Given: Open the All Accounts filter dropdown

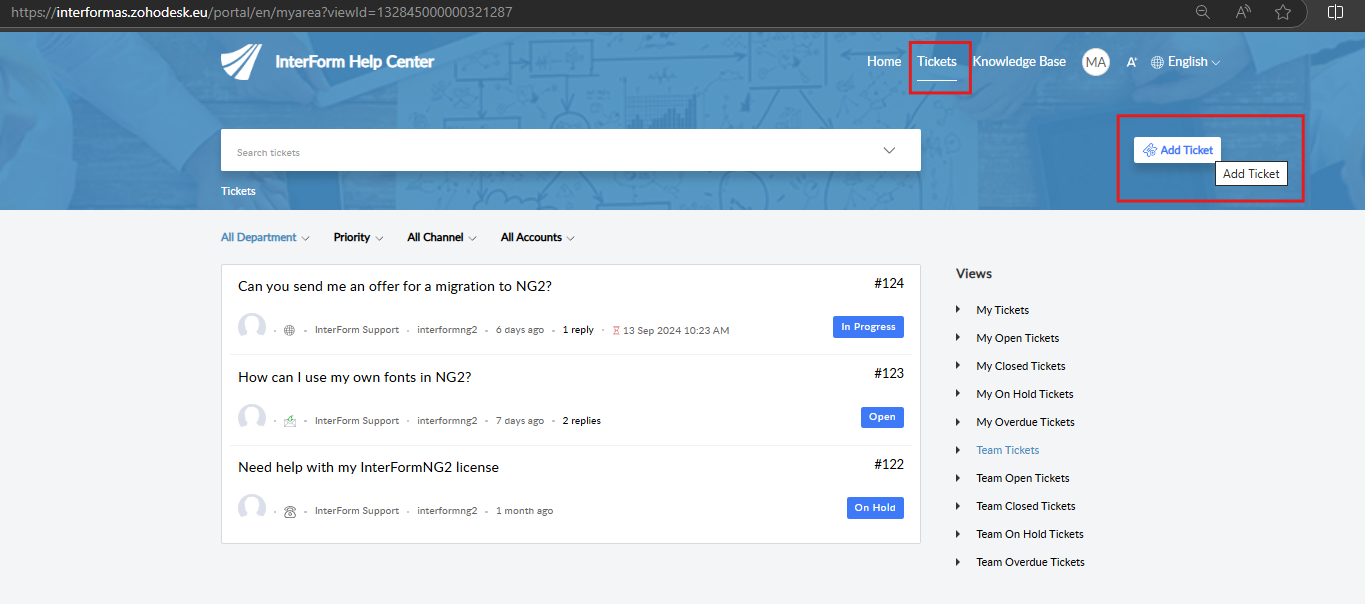Looking at the screenshot, I should [x=538, y=238].
